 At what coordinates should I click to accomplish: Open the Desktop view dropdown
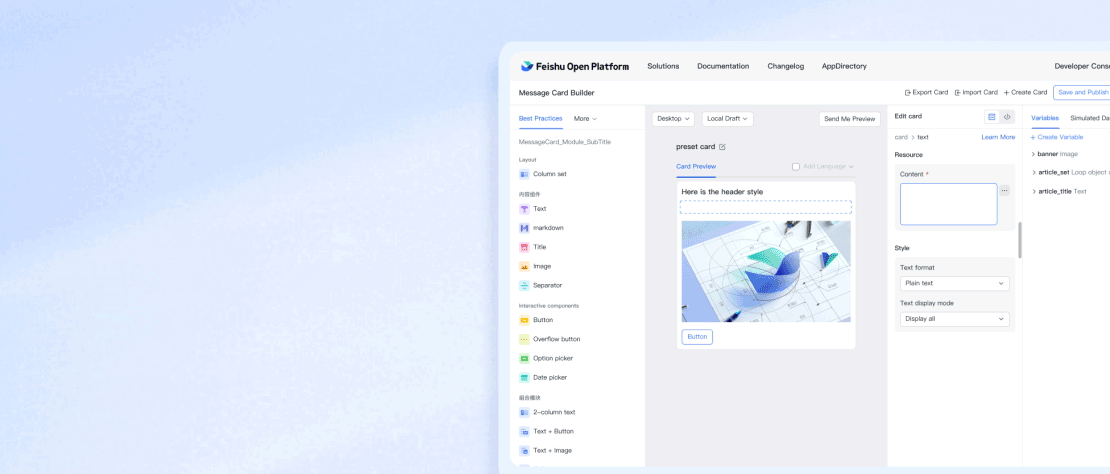673,118
